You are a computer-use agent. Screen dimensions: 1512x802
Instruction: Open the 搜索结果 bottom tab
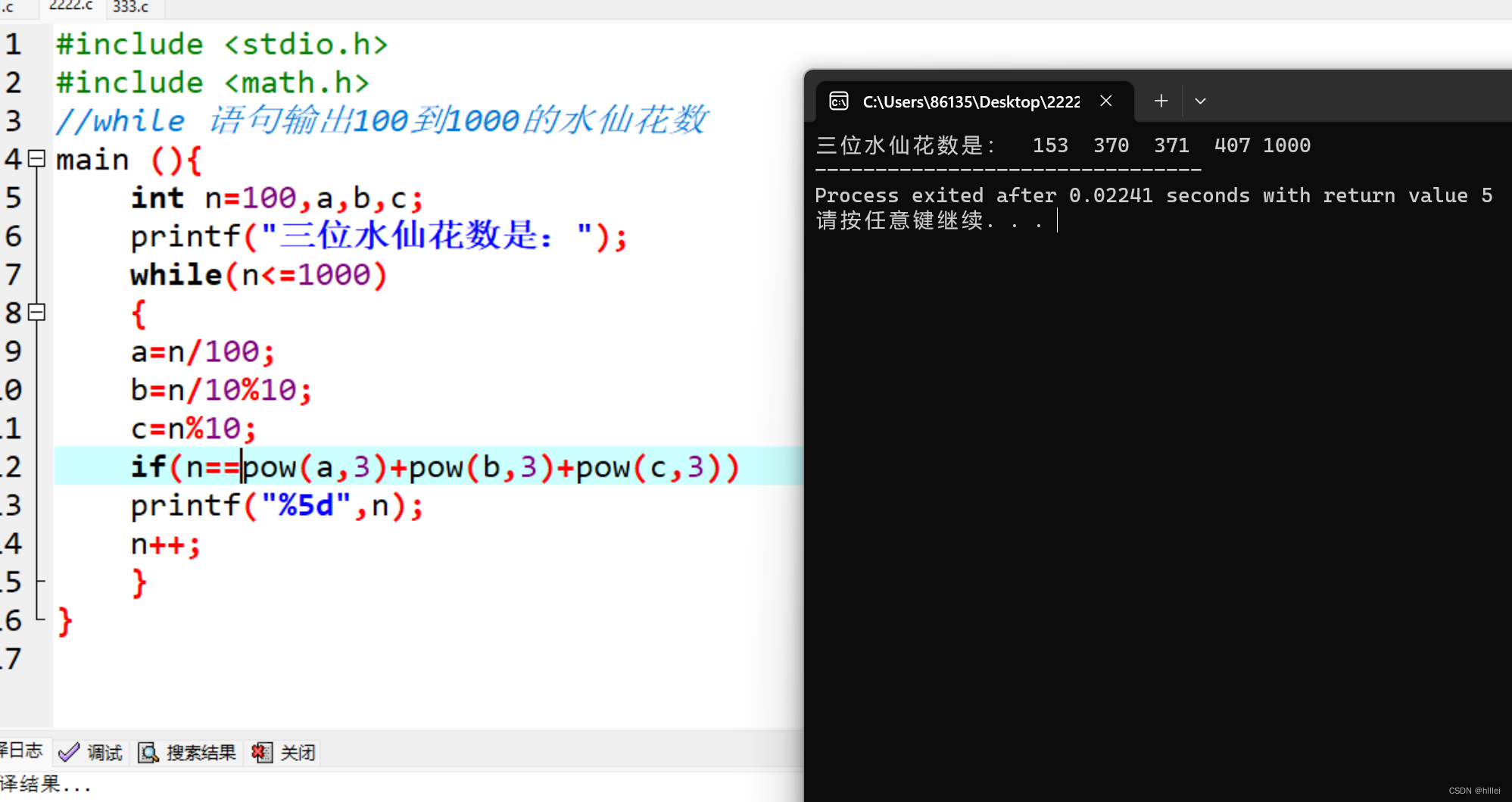(x=188, y=752)
